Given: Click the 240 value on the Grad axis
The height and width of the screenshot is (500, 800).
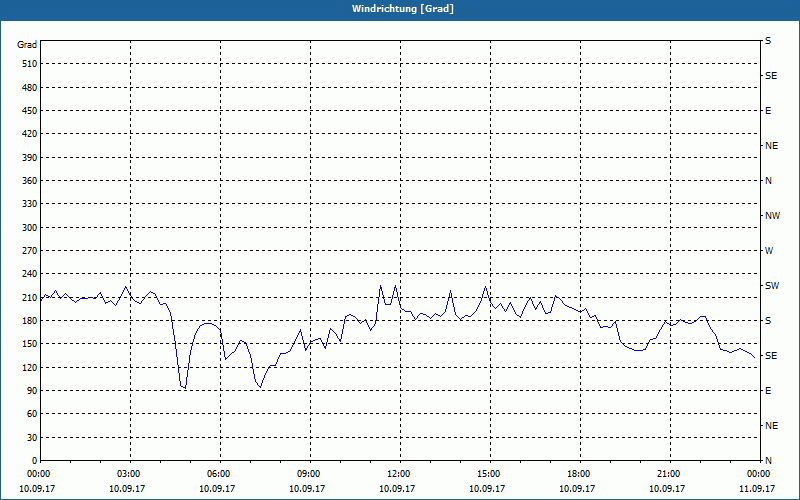Looking at the screenshot, I should tap(30, 274).
